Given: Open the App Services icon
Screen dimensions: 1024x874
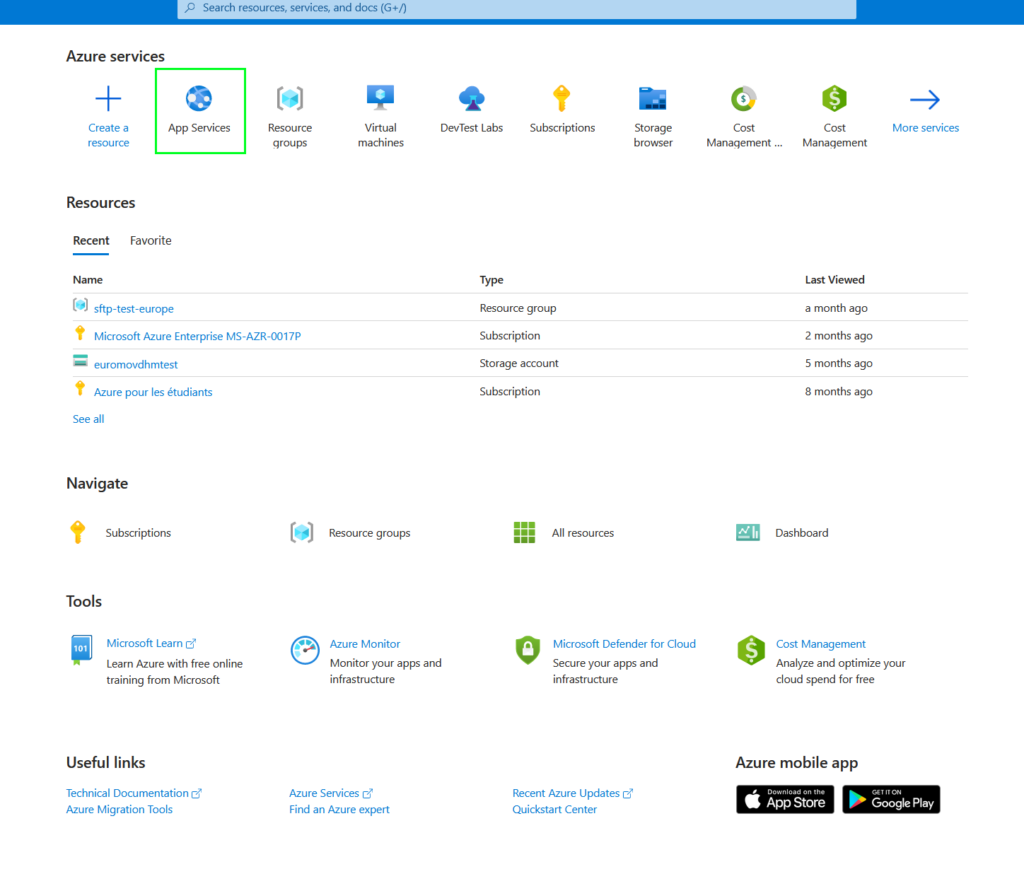Looking at the screenshot, I should click(199, 99).
